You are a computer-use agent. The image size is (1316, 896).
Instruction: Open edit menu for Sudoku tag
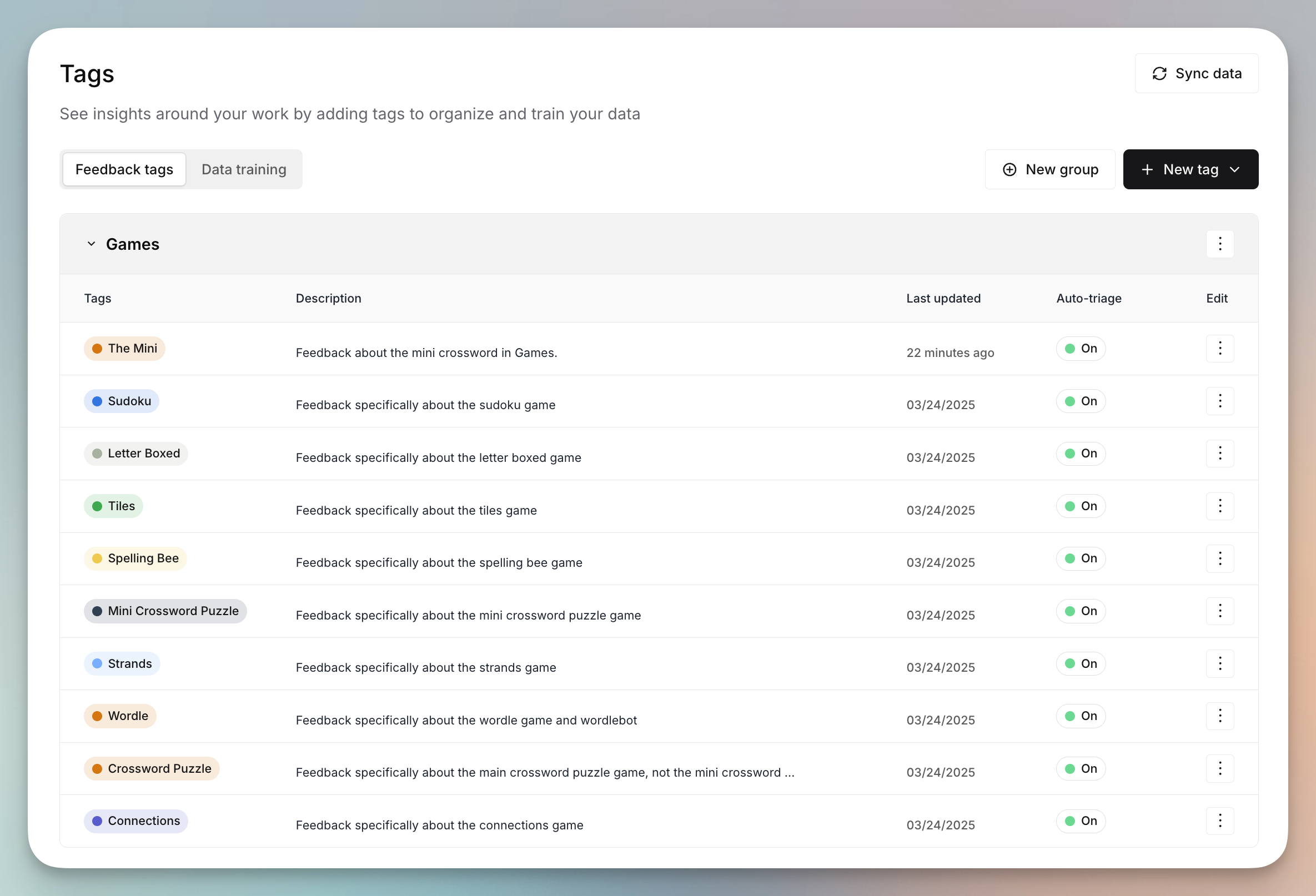coord(1220,401)
